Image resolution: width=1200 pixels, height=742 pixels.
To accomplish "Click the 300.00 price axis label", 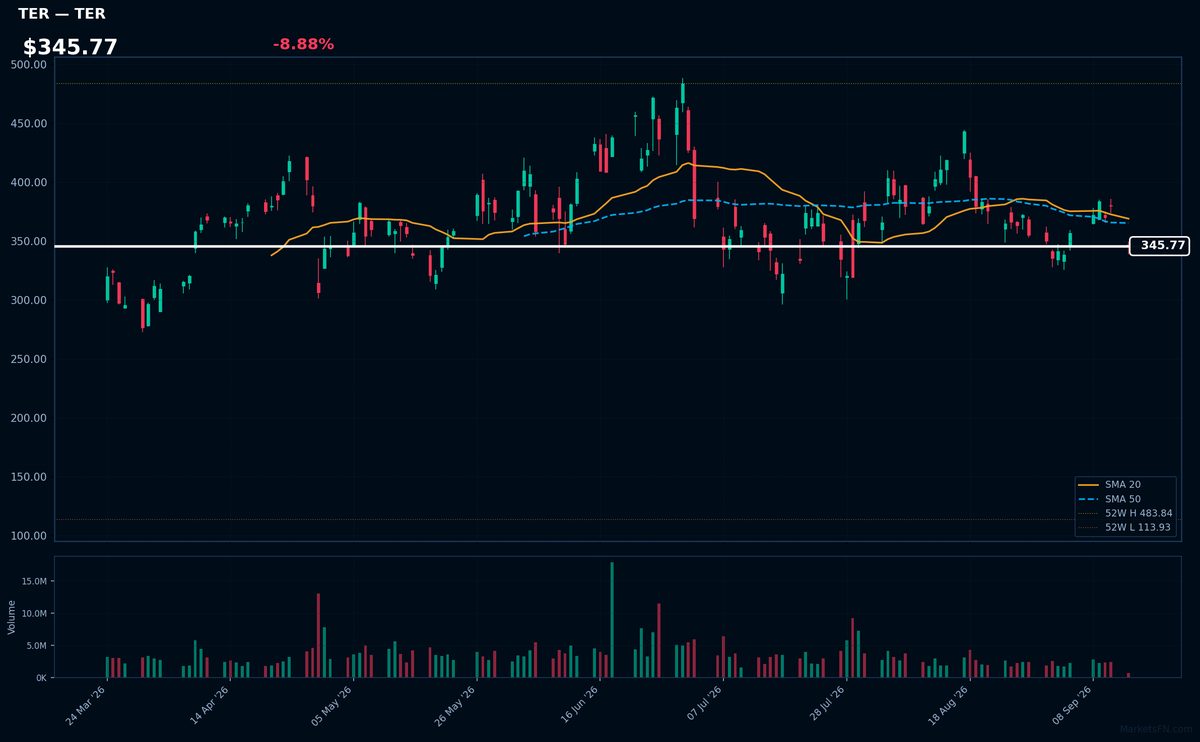I will pos(28,300).
